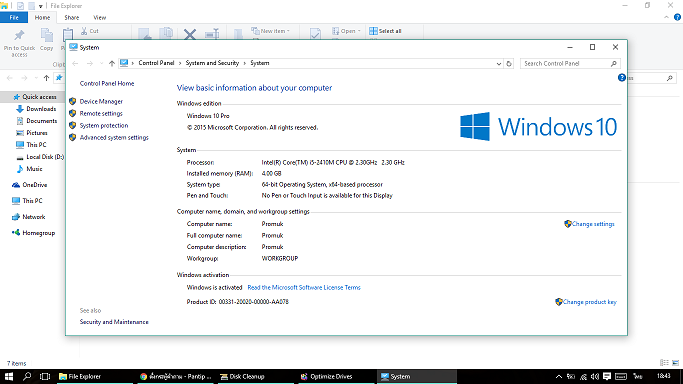683x384 pixels.
Task: Click the Remote settings shield link
Action: point(101,114)
